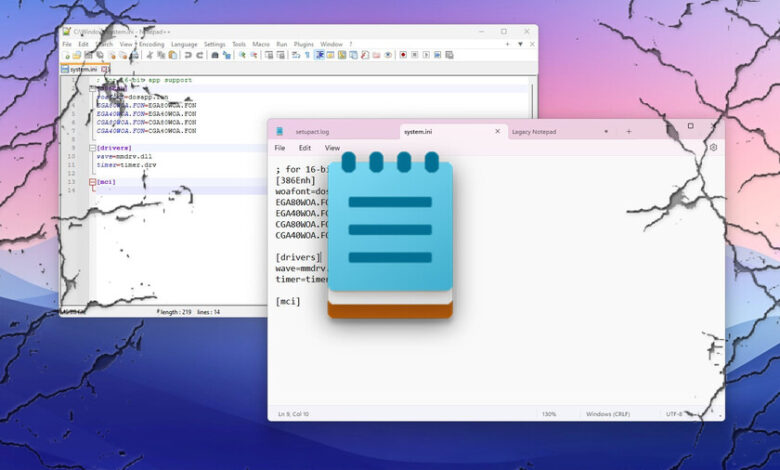Click the Record Macro red dot icon
The image size is (780, 470).
pos(401,56)
